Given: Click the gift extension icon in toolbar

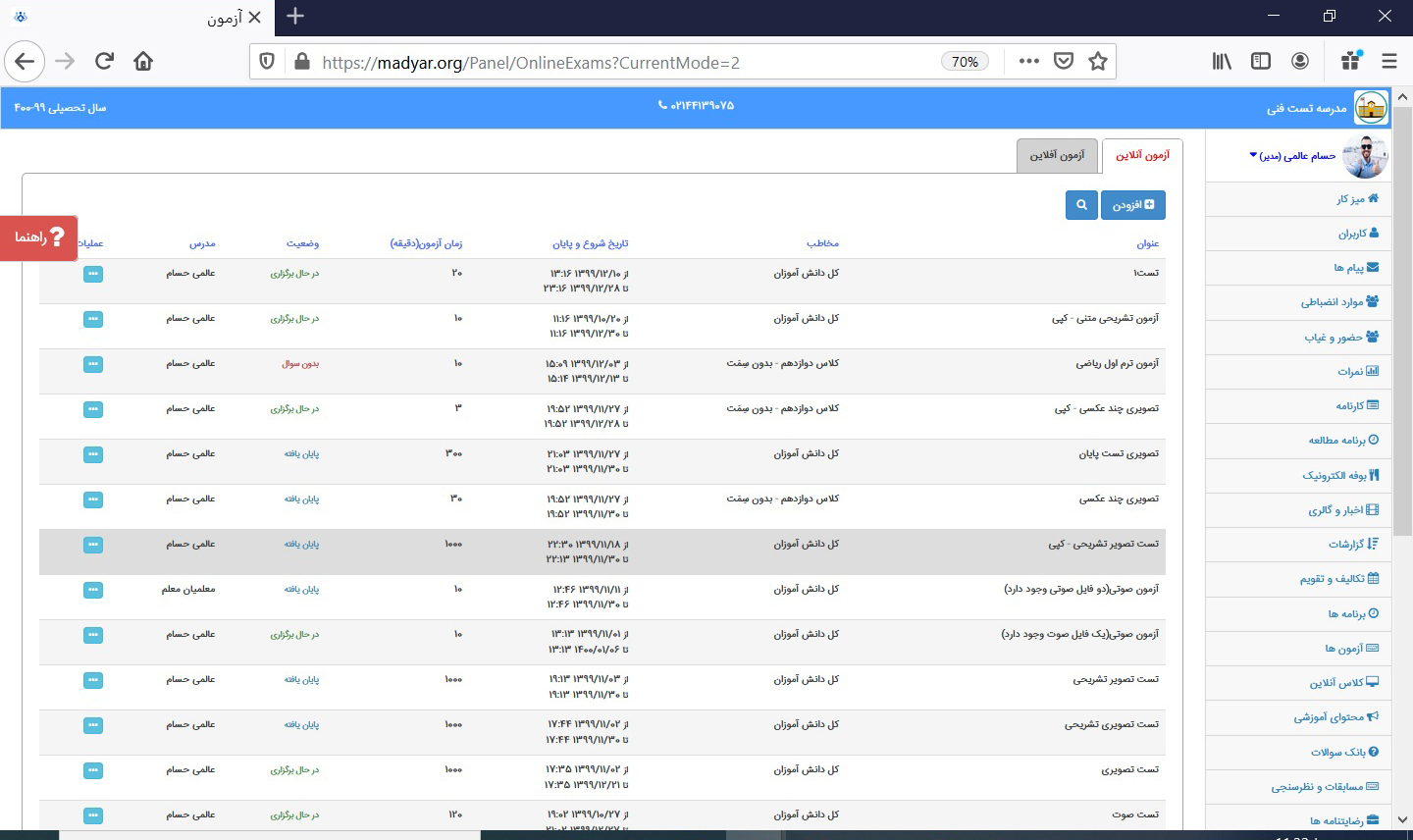Looking at the screenshot, I should pos(1351,61).
